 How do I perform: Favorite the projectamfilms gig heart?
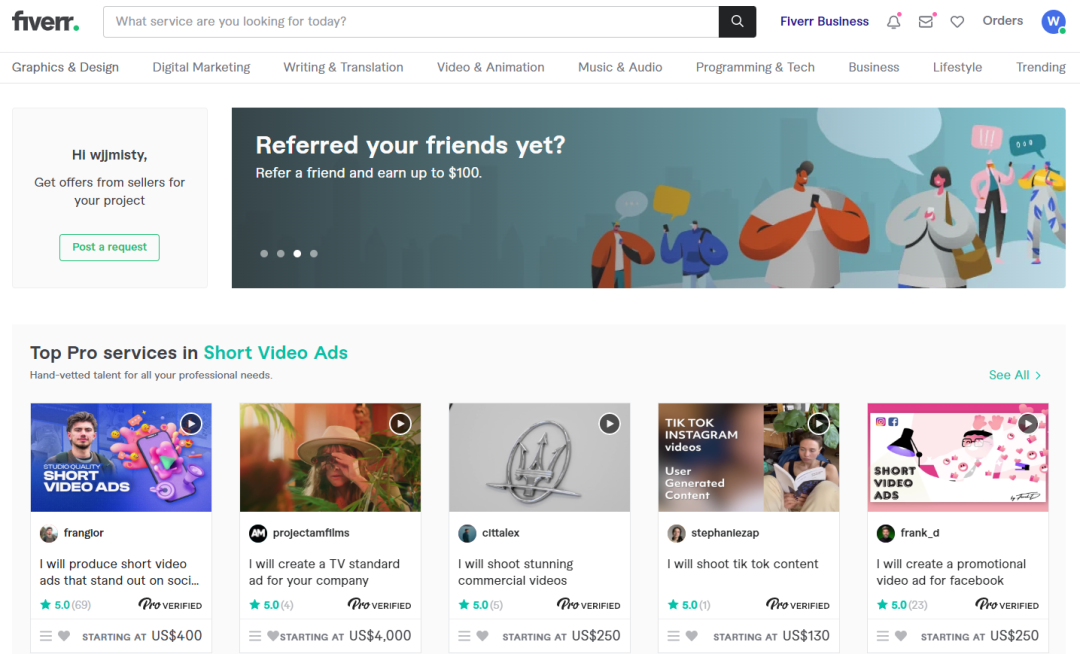[273, 636]
